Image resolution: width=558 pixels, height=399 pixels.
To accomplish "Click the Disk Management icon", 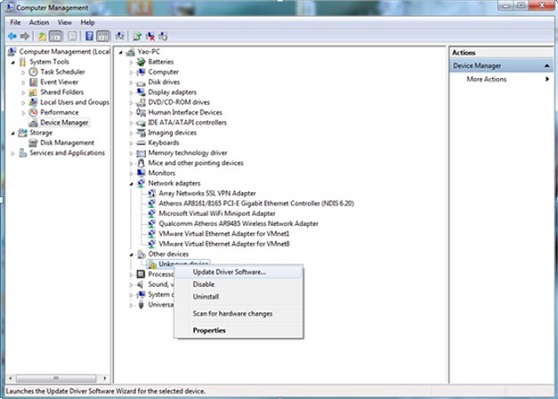I will [x=33, y=143].
